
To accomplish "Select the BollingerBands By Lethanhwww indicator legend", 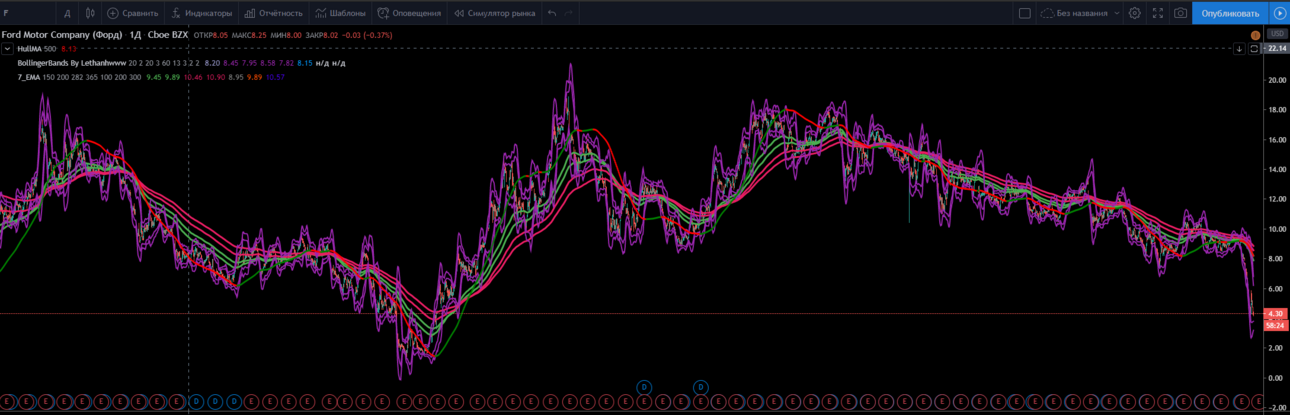I will (71, 62).
